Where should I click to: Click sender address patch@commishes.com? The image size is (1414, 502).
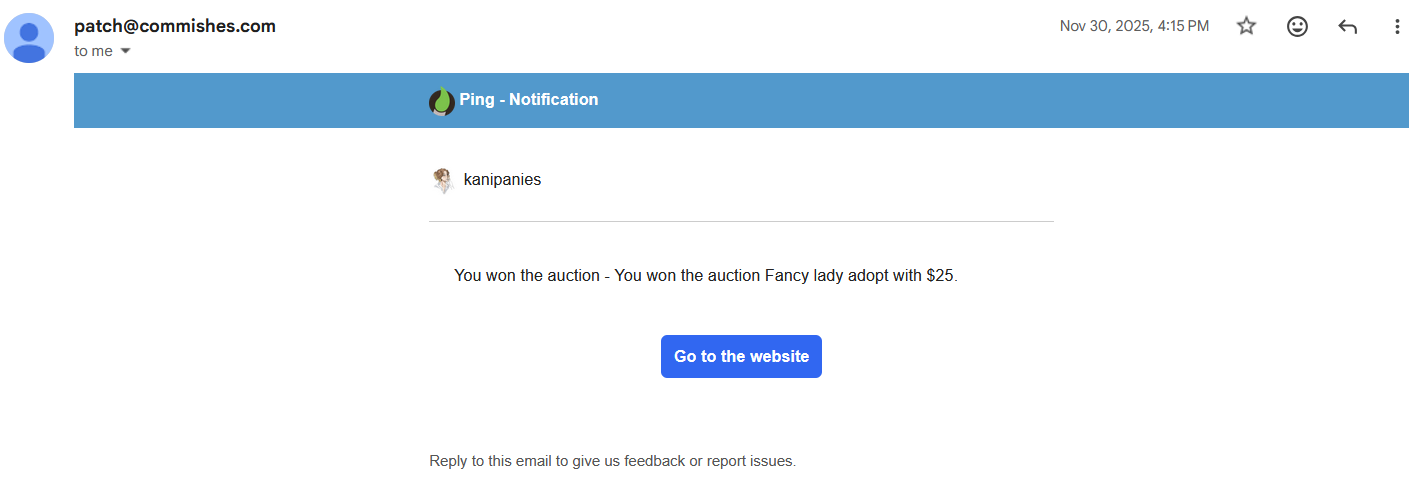point(175,26)
